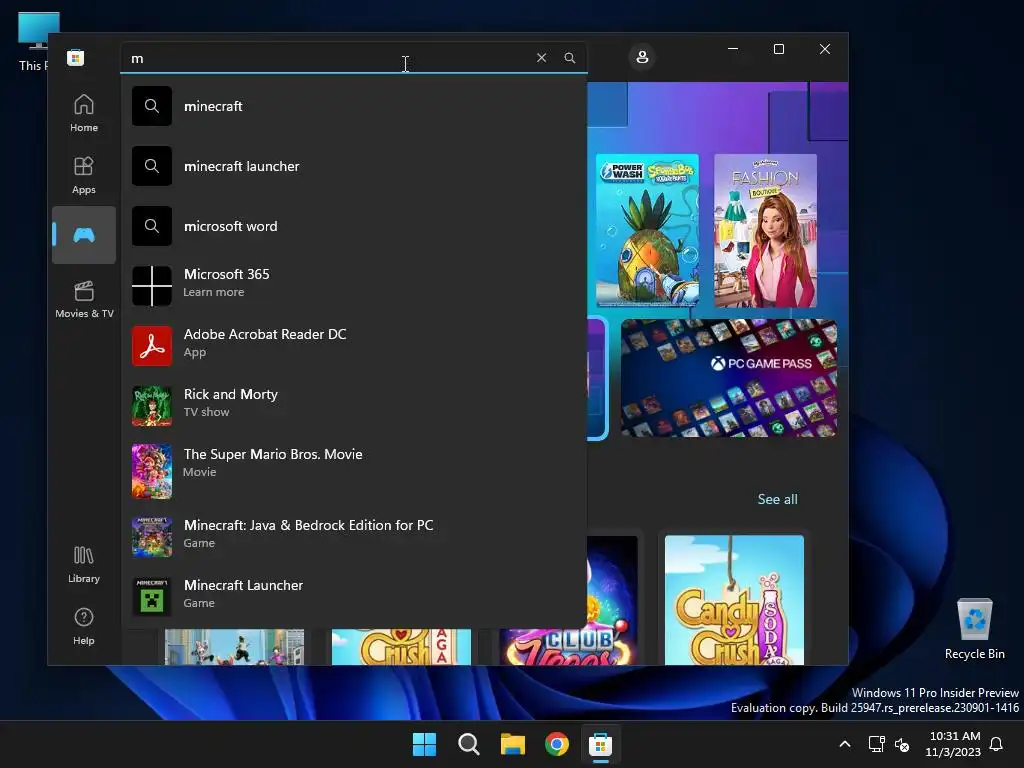1024x768 pixels.
Task: Click the Microsoft Store logo icon
Action: (75, 57)
